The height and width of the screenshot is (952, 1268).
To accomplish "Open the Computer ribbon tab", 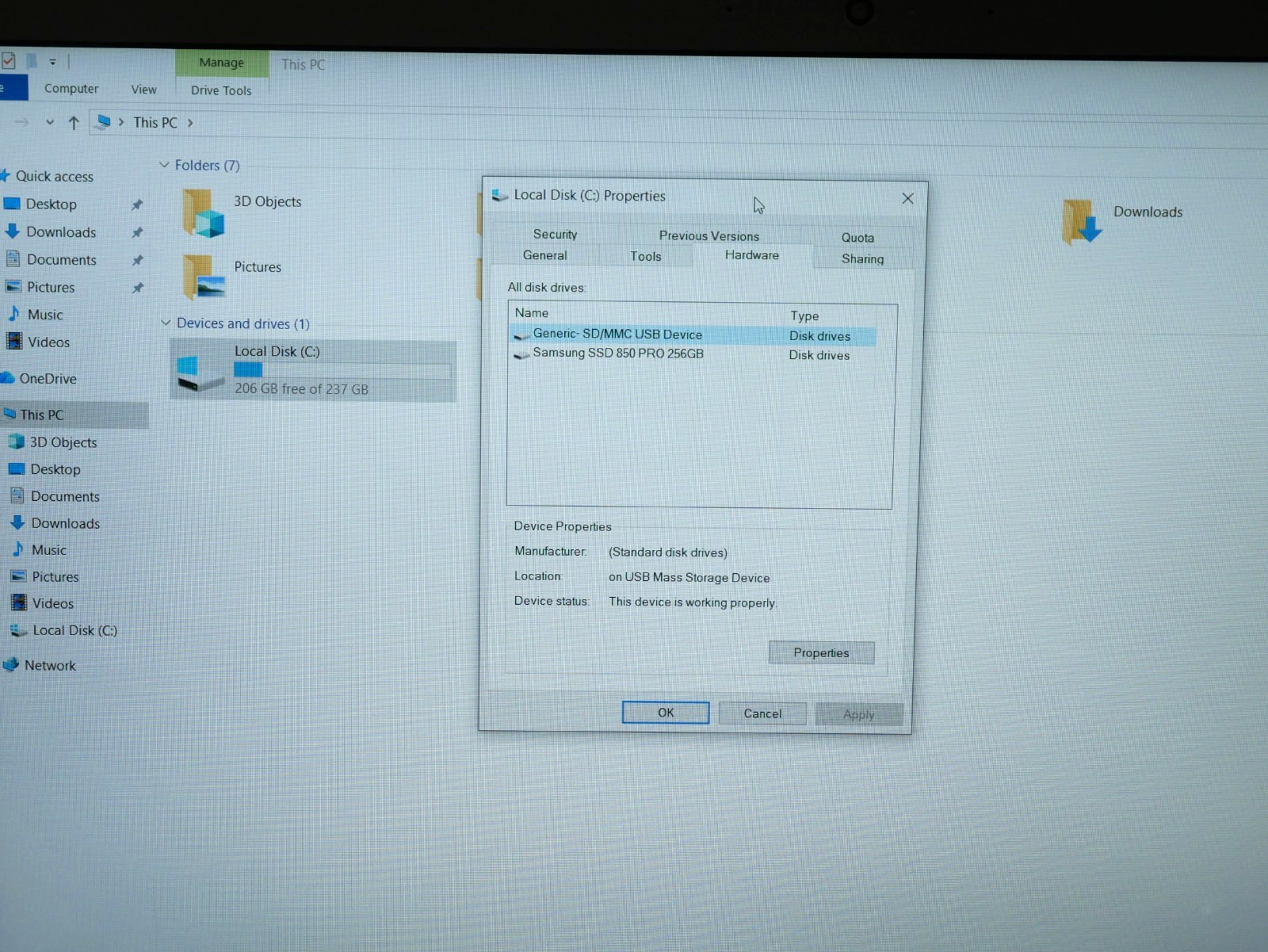I will pyautogui.click(x=71, y=89).
